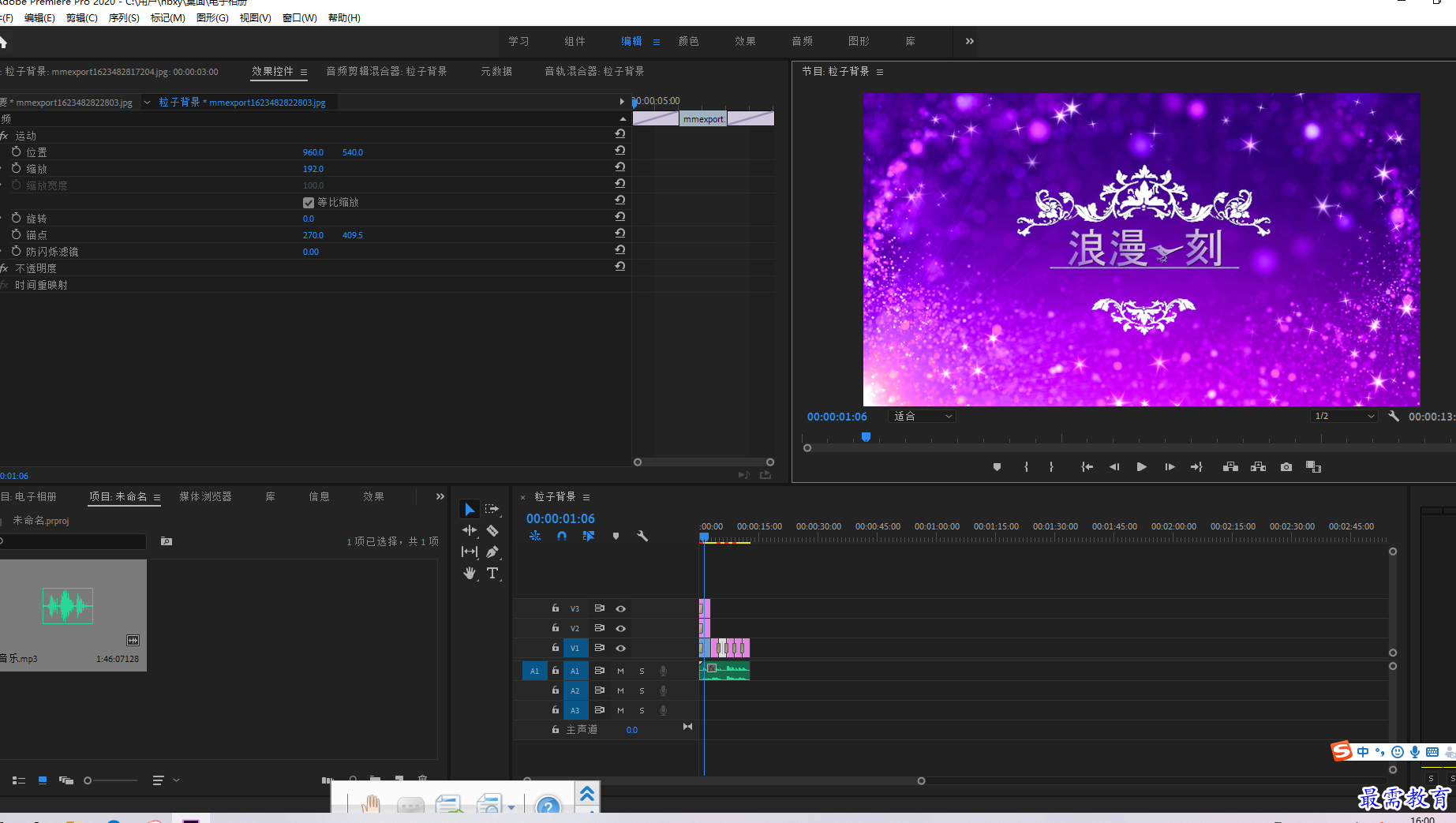Go to Out point in Program monitor

[1196, 467]
